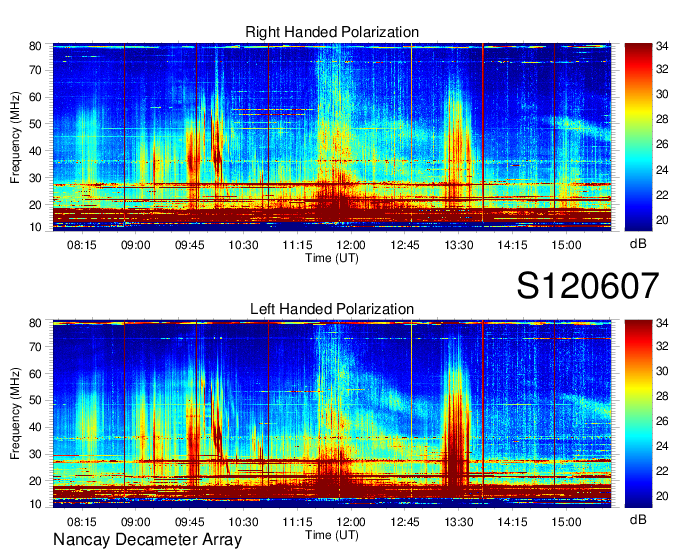The image size is (680, 552).
Task: Click the 12:45 tick label on the top time axis
Action: click(405, 245)
